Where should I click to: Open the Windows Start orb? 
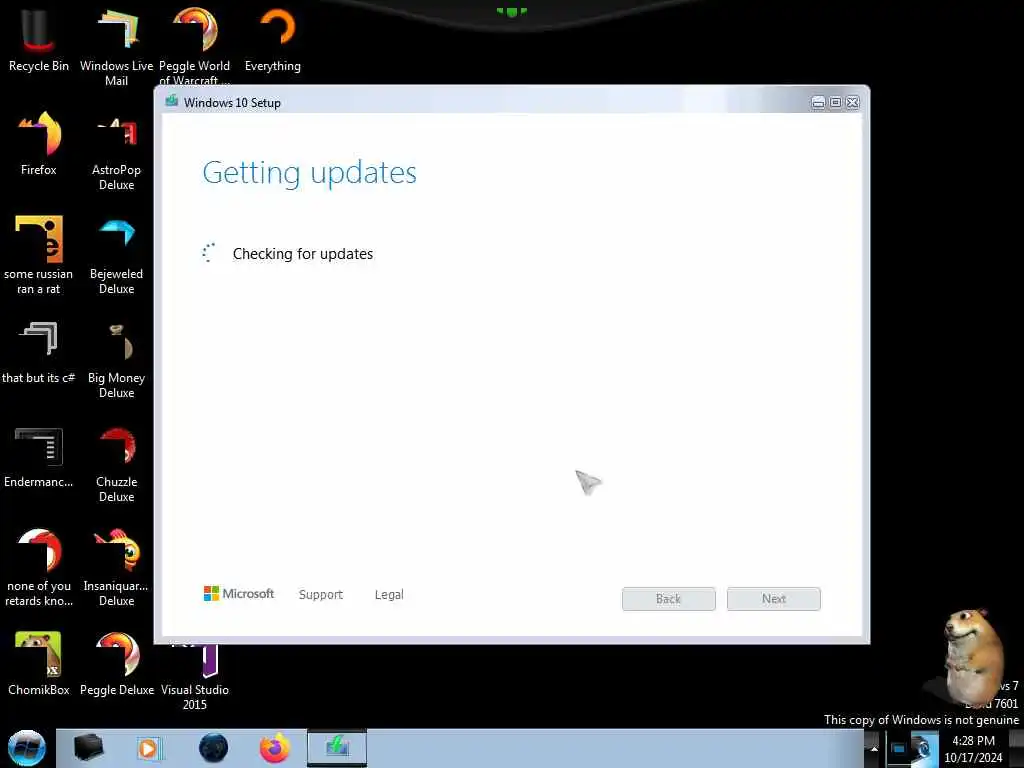27,748
